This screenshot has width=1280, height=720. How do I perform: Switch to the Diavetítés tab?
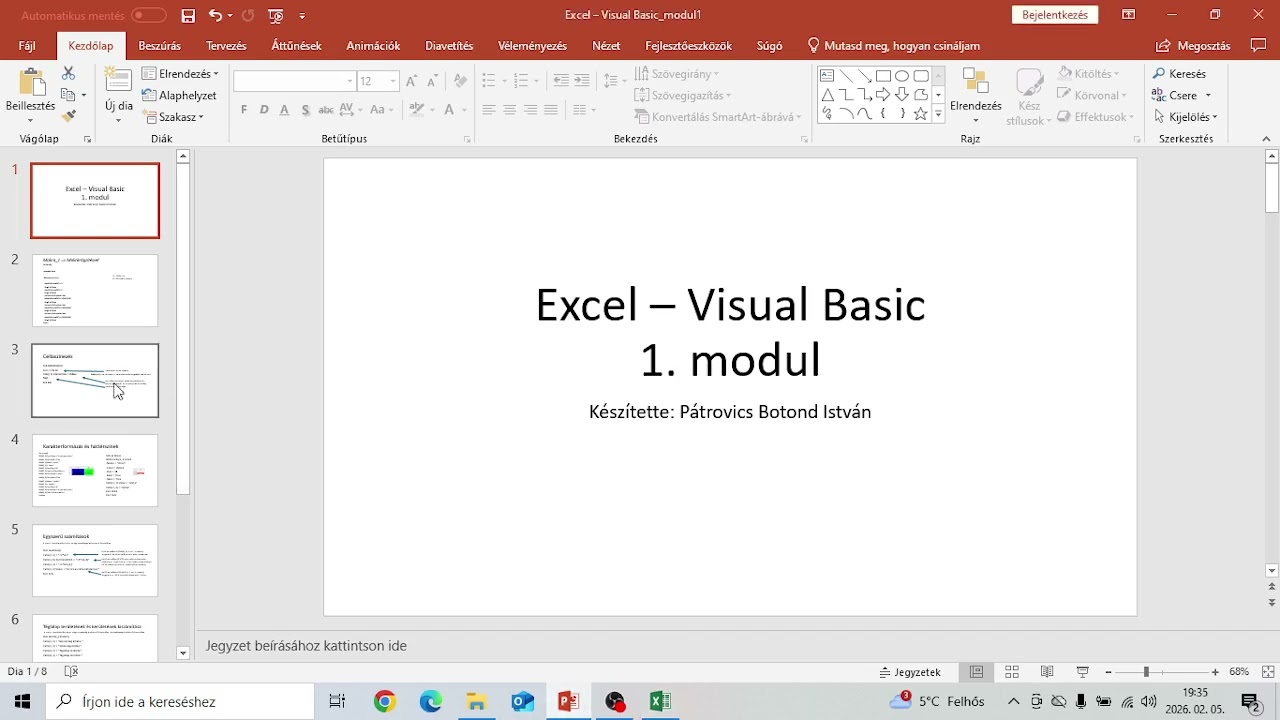point(449,46)
